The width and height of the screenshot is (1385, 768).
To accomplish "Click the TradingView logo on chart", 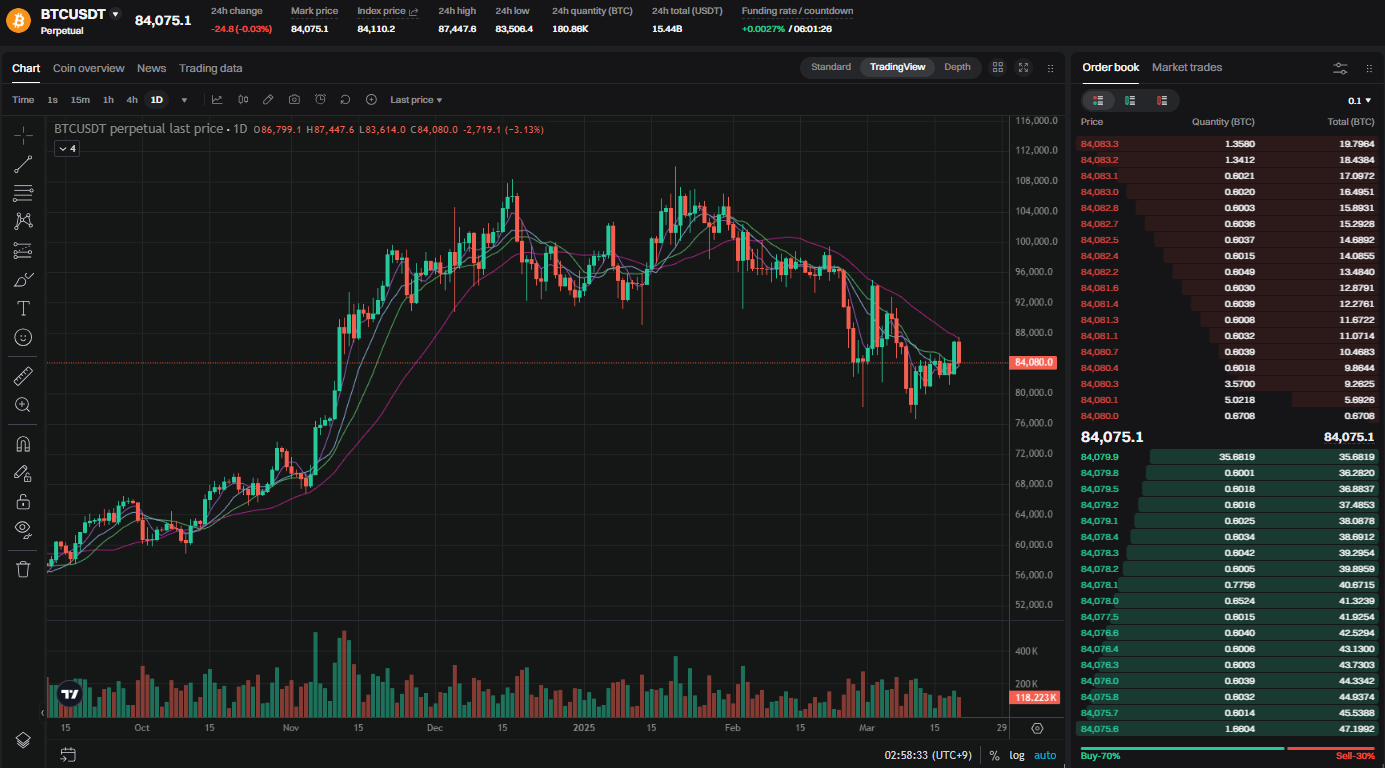I will 69,693.
